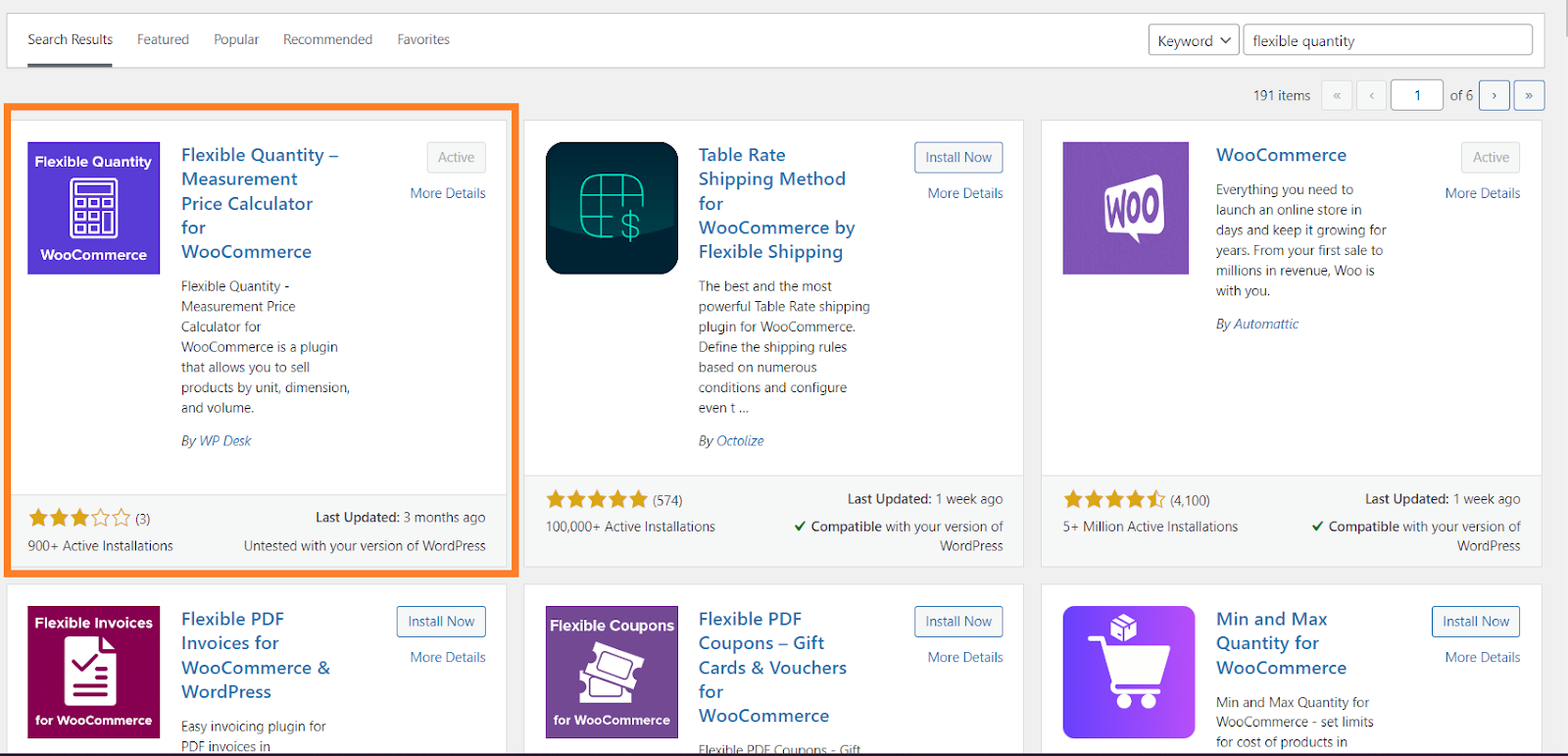Open the Flexible Quantity Measurement Price Calculator title
Viewport: 1568px width, 756px height.
260,203
